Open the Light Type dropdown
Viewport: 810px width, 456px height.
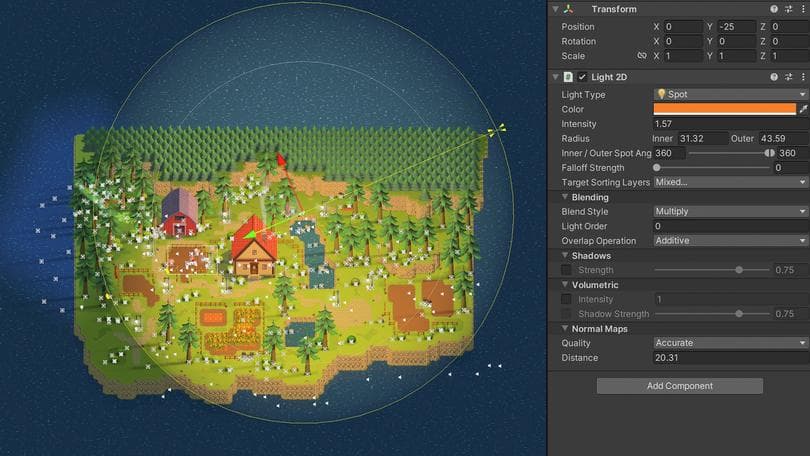point(730,94)
